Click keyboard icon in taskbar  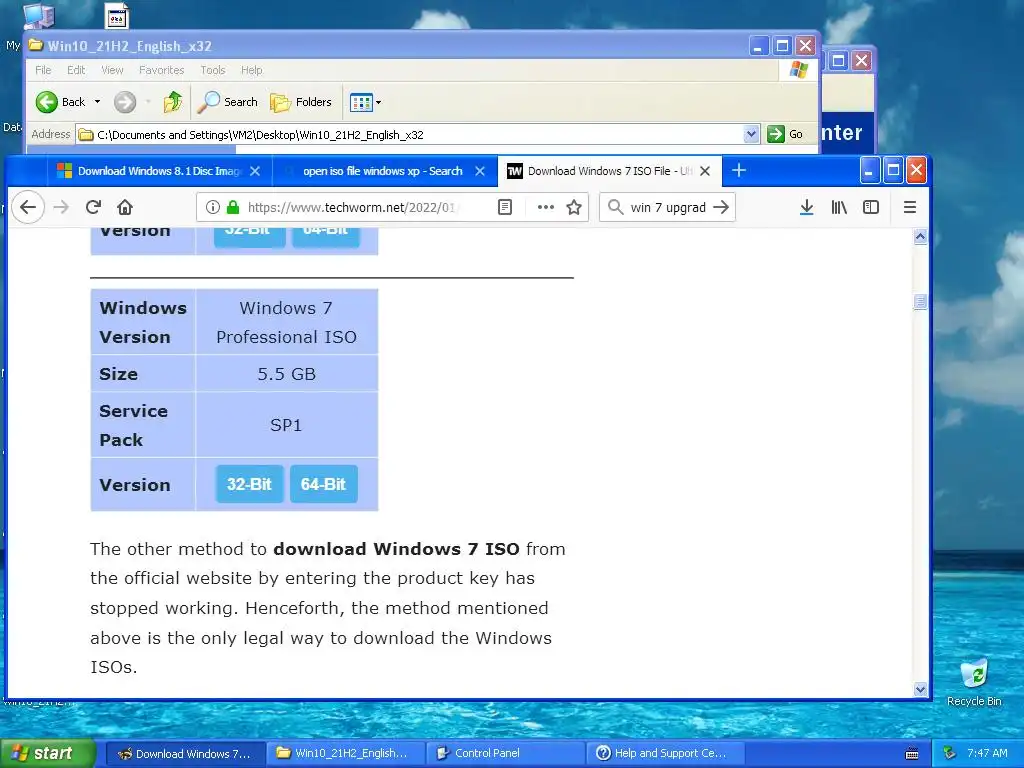[x=912, y=754]
